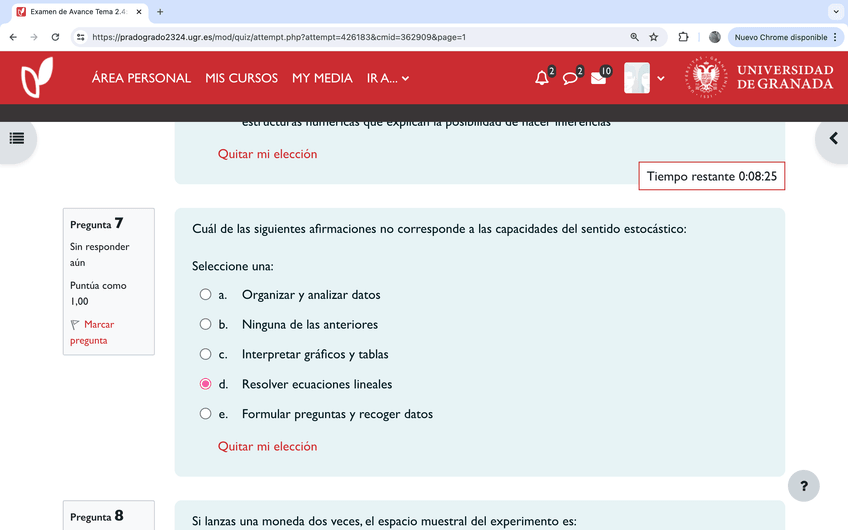Open Chrome three-dot menu
This screenshot has width=848, height=530.
click(836, 37)
